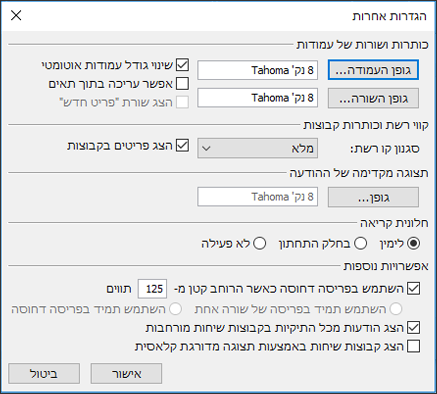Viewport: 437px width, 394px height.
Task: Click the כותרות ושורות של עמודות heading
Action: coord(363,45)
